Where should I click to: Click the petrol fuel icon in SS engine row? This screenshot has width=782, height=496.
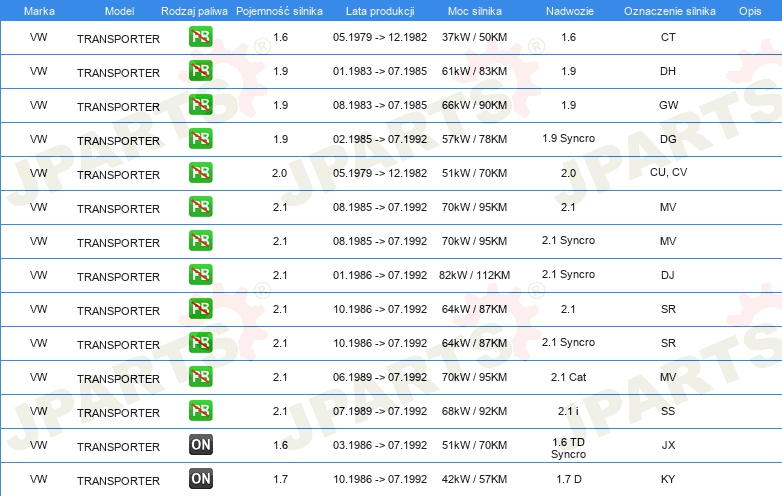point(200,410)
